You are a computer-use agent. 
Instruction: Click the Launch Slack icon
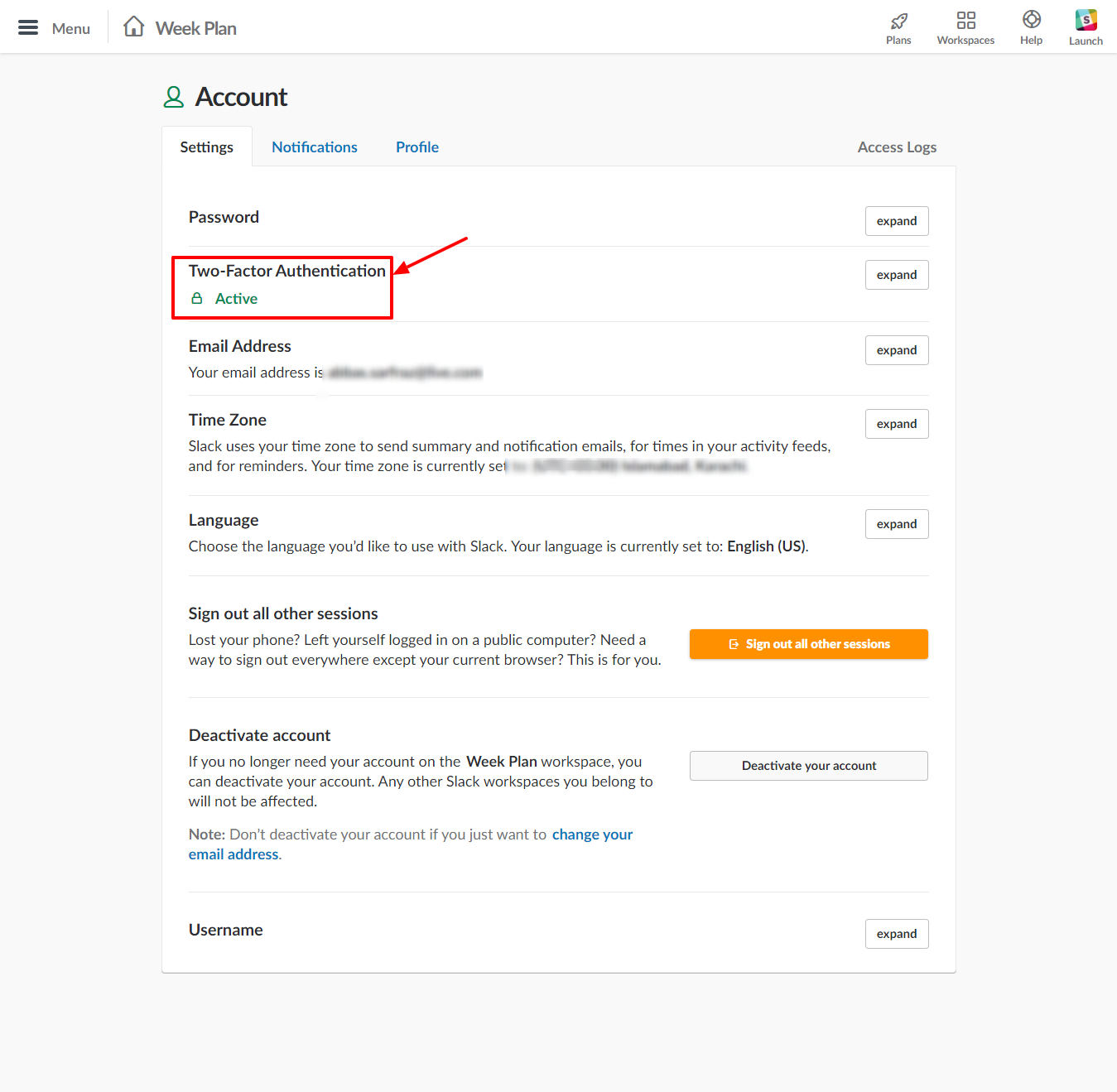click(x=1085, y=21)
